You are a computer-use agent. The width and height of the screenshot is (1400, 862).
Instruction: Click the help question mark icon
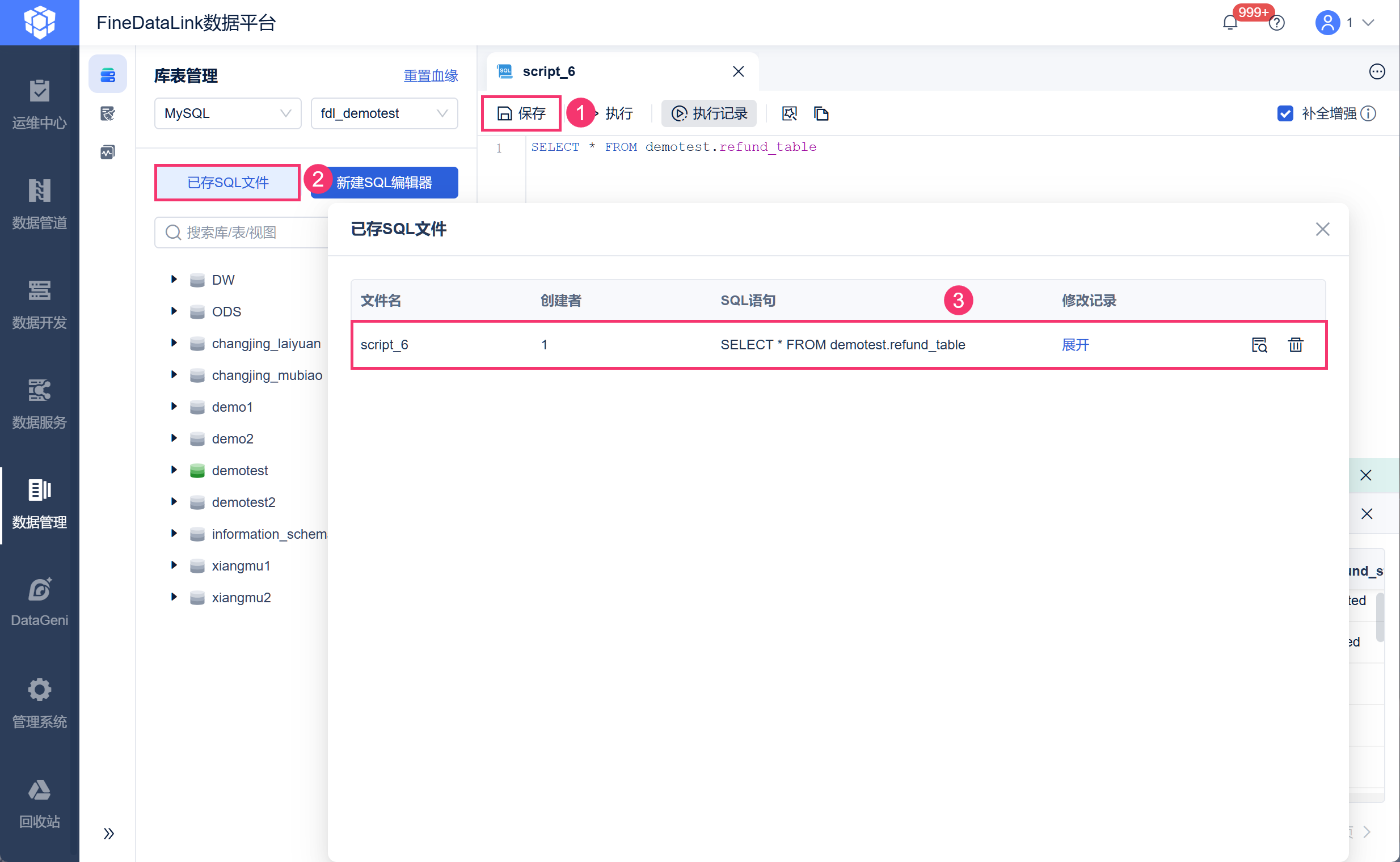pos(1277,23)
